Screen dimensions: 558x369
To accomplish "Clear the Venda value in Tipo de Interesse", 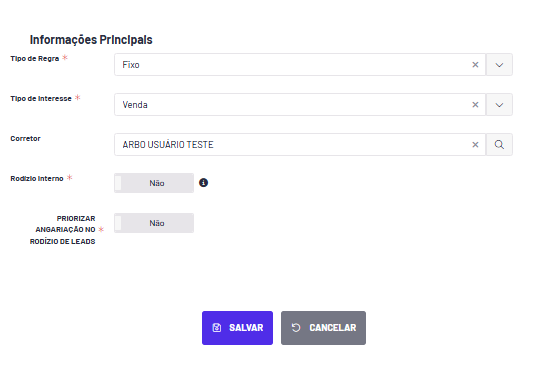I will pos(475,105).
